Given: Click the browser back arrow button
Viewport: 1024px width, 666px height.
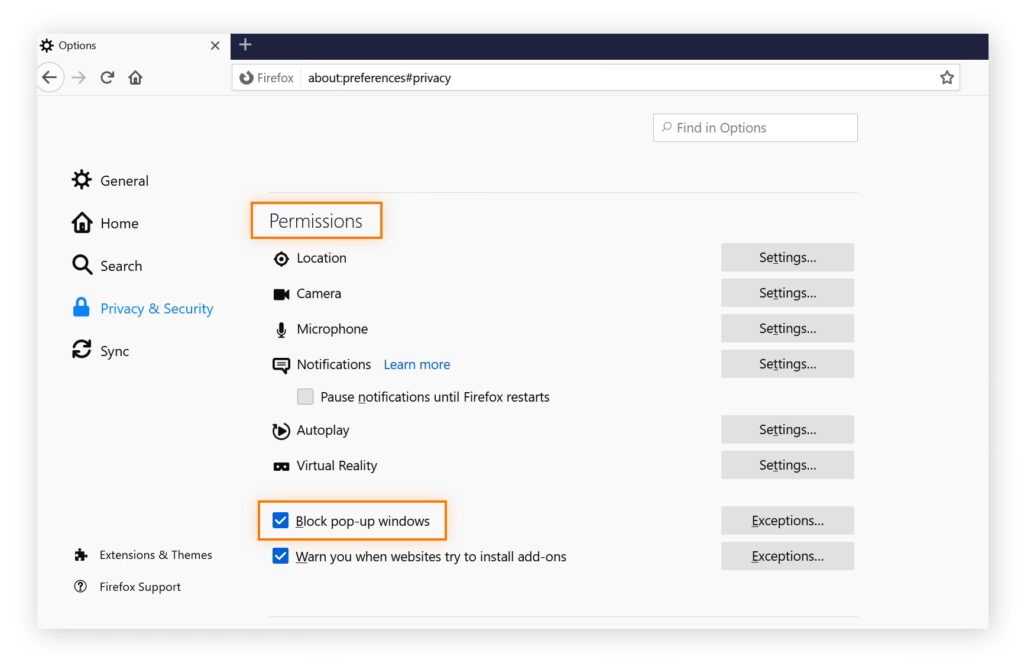Looking at the screenshot, I should pos(50,77).
